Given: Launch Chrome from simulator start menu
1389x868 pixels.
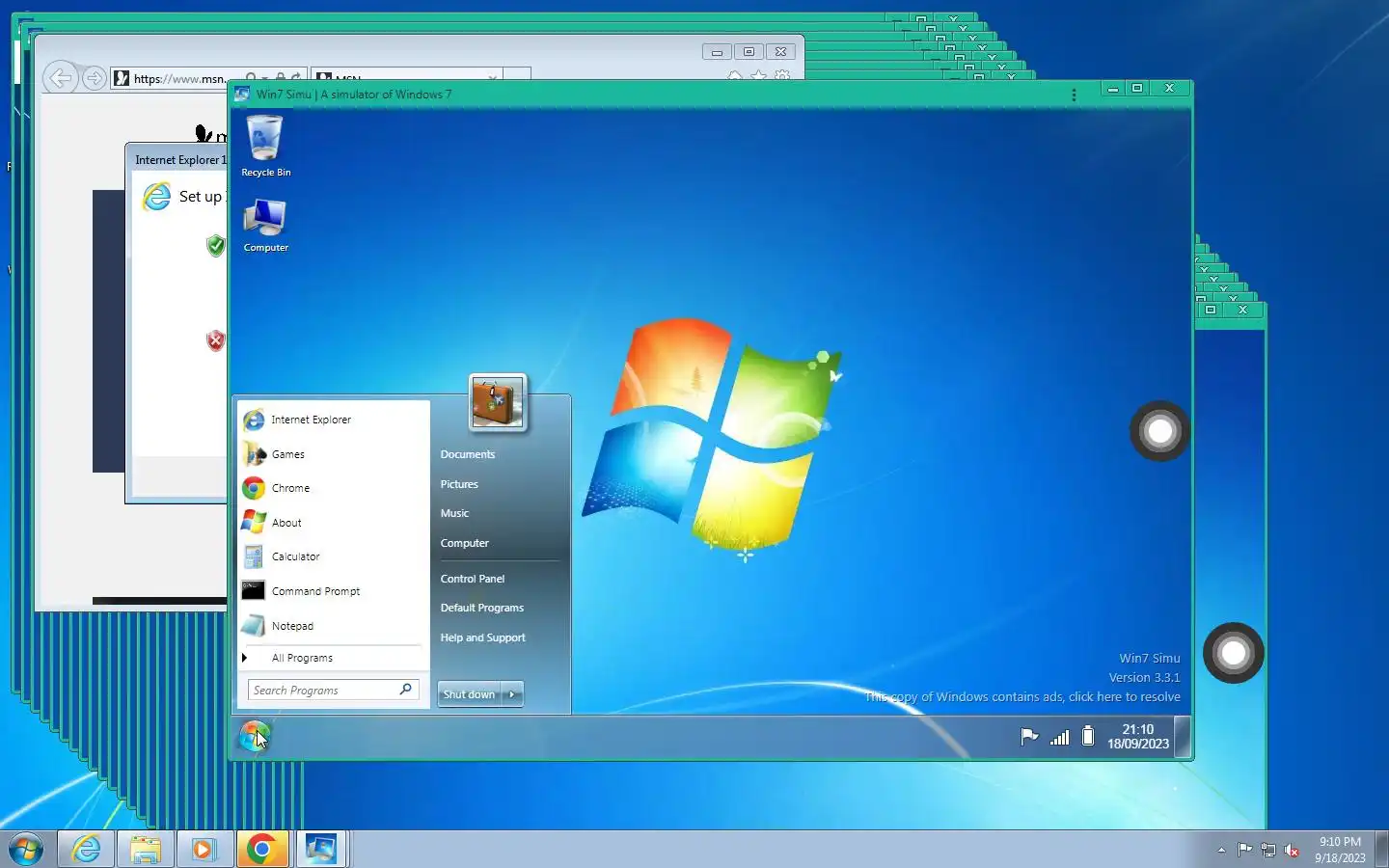Looking at the screenshot, I should pyautogui.click(x=333, y=488).
